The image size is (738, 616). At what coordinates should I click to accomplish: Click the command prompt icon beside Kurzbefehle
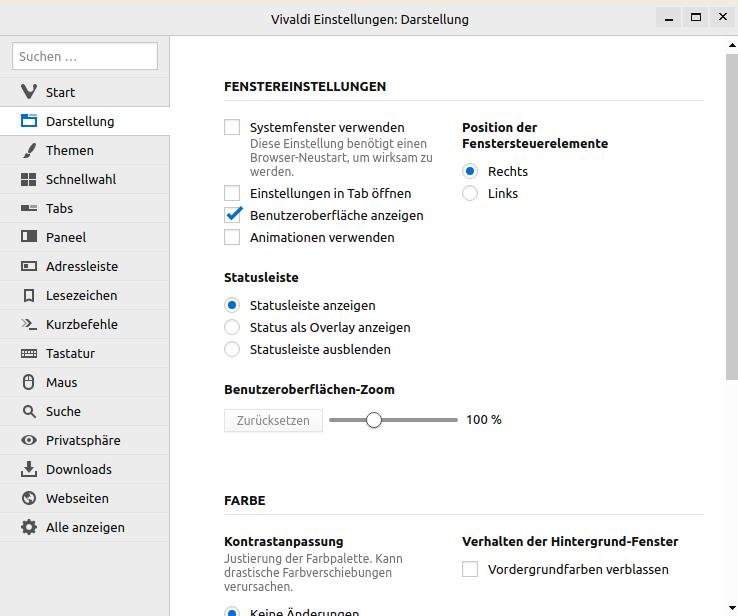click(x=29, y=324)
